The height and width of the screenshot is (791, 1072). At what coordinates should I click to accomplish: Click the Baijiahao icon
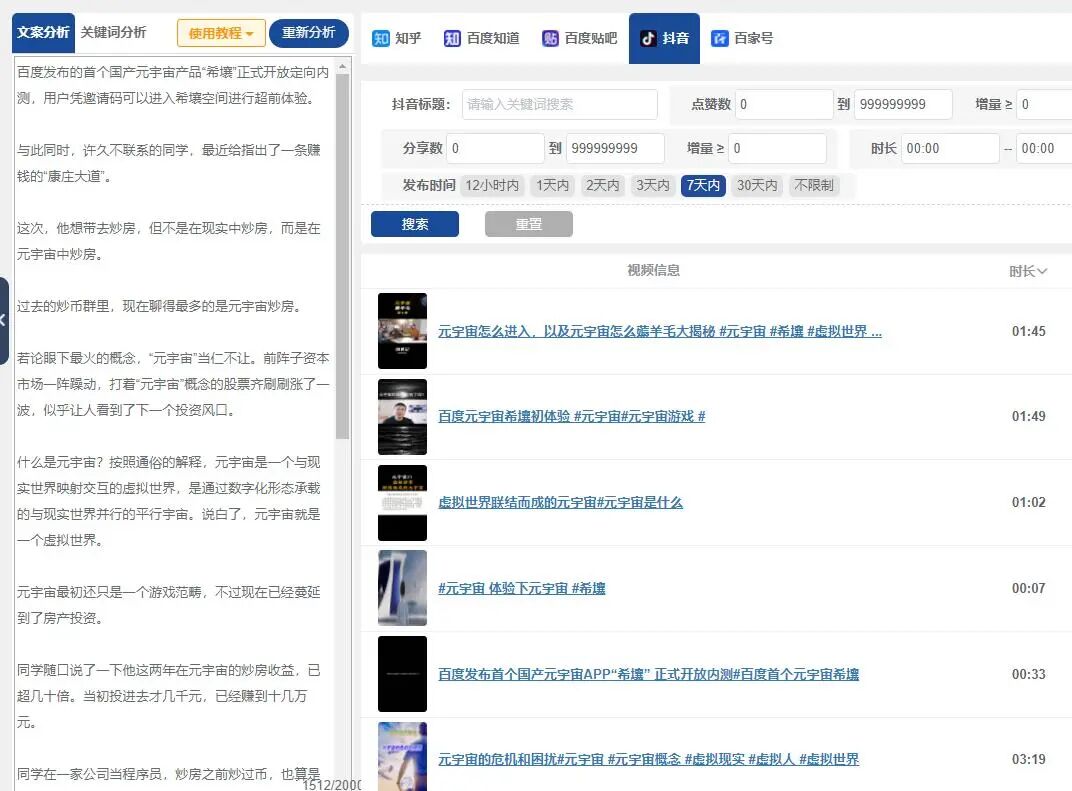coord(719,38)
